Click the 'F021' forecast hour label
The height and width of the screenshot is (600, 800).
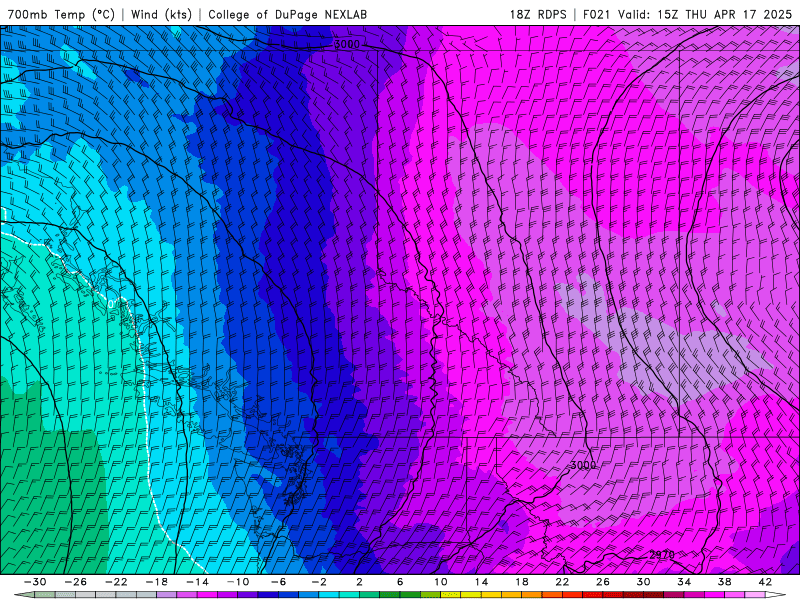[596, 14]
